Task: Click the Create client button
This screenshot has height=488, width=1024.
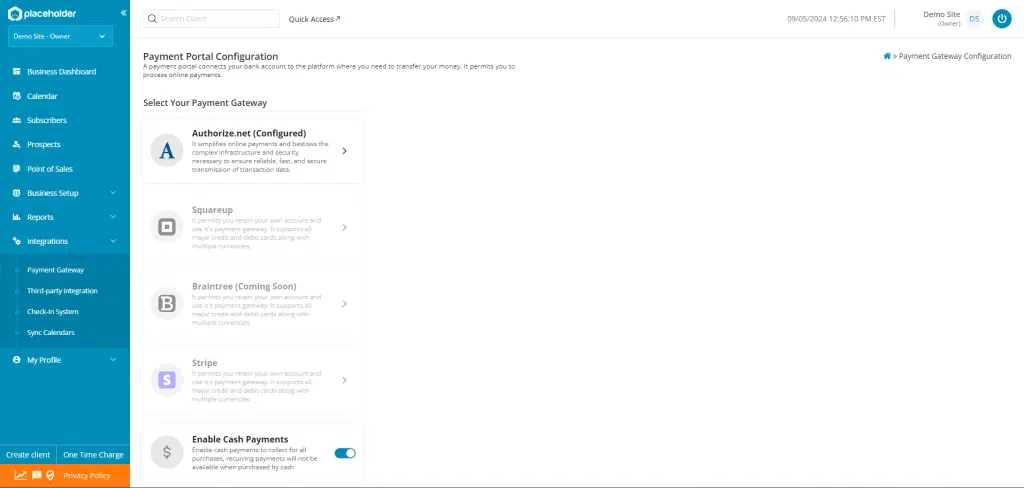Action: coord(28,455)
